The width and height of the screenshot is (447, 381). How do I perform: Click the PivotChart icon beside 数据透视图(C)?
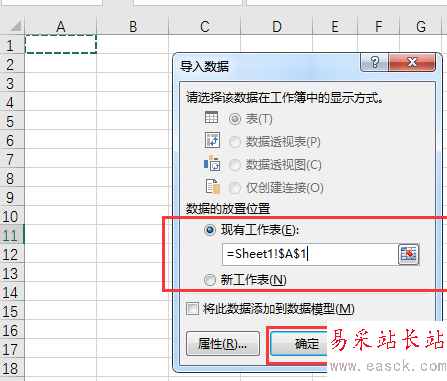(212, 163)
